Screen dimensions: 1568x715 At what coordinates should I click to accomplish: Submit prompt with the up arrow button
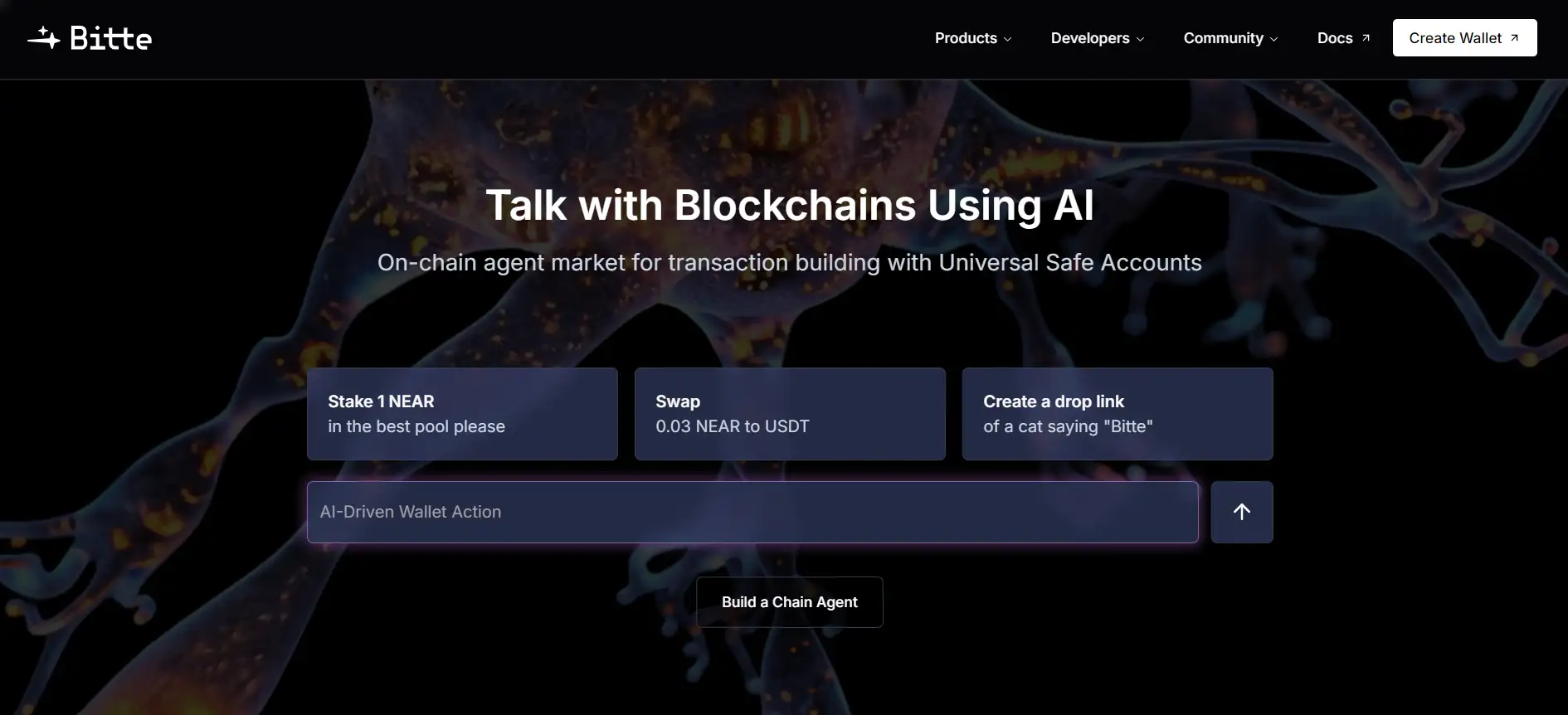click(1242, 512)
